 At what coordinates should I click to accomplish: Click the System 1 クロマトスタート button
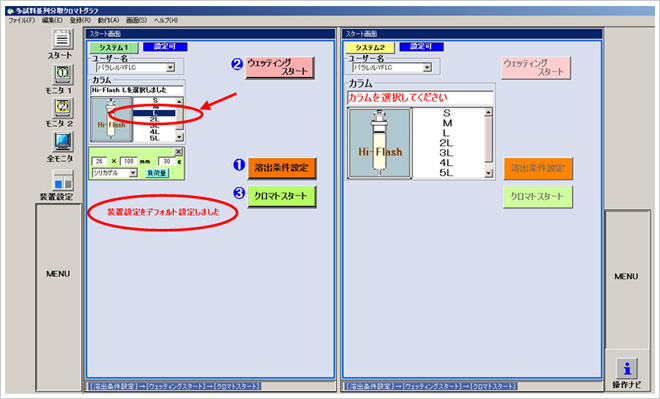[x=282, y=196]
